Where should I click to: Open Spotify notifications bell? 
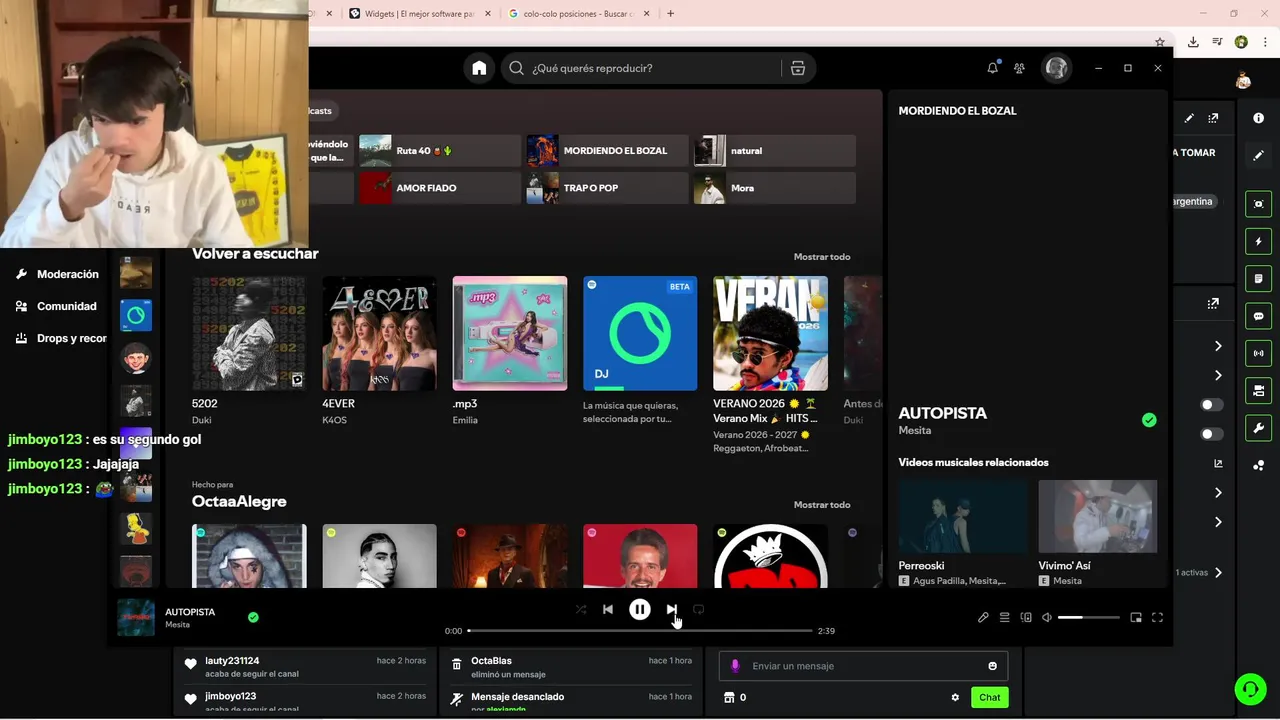pos(992,68)
